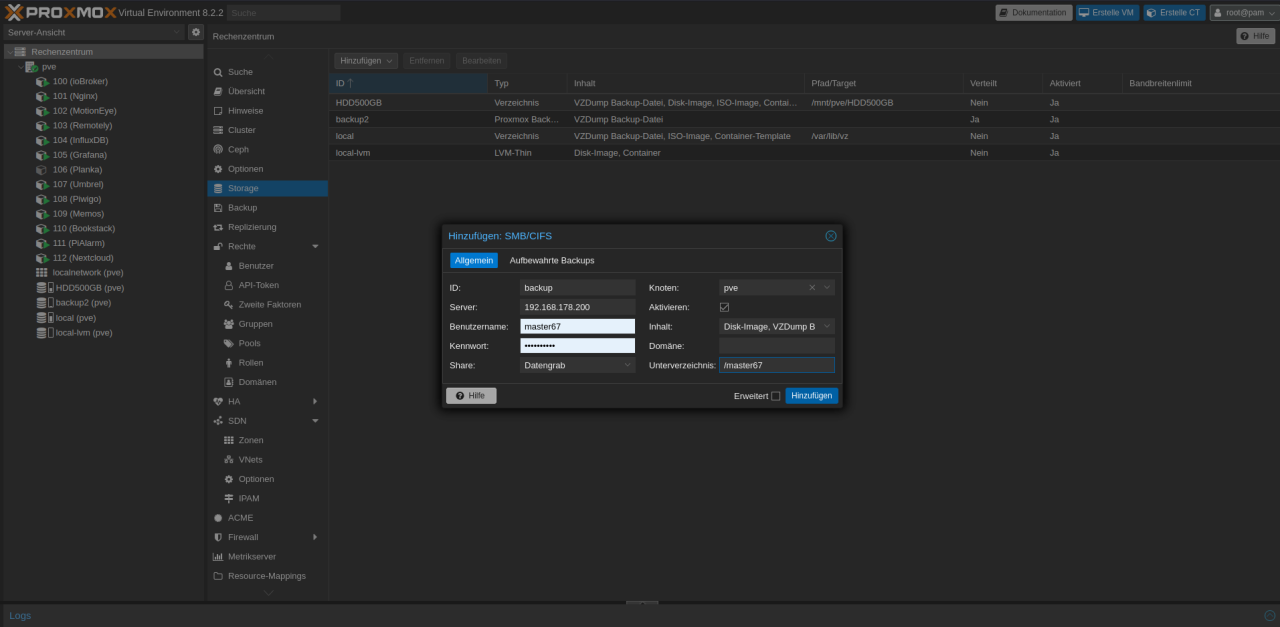The width and height of the screenshot is (1280, 627).
Task: Click the ID input field containing backup
Action: pyautogui.click(x=578, y=287)
